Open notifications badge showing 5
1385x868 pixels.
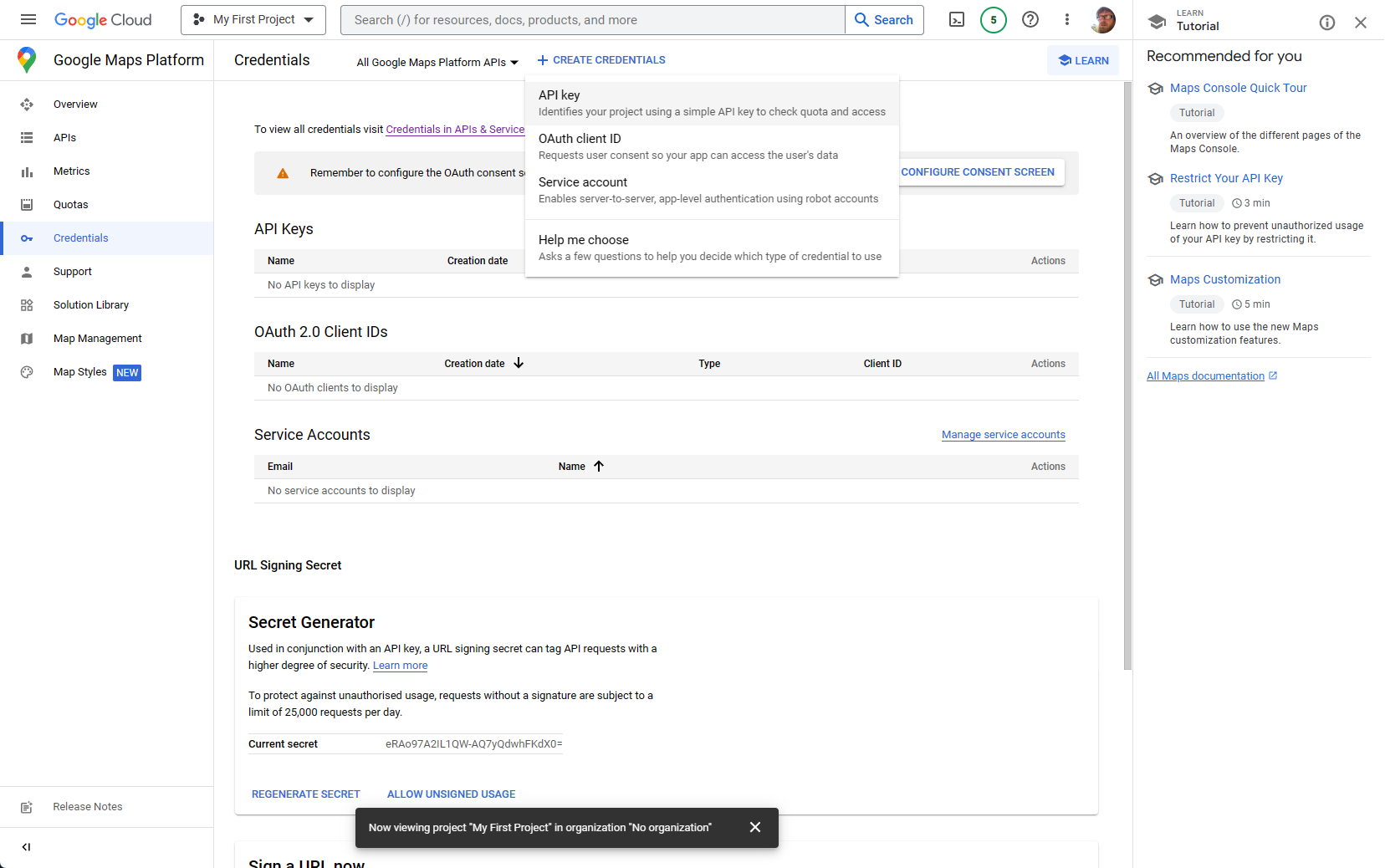(994, 19)
